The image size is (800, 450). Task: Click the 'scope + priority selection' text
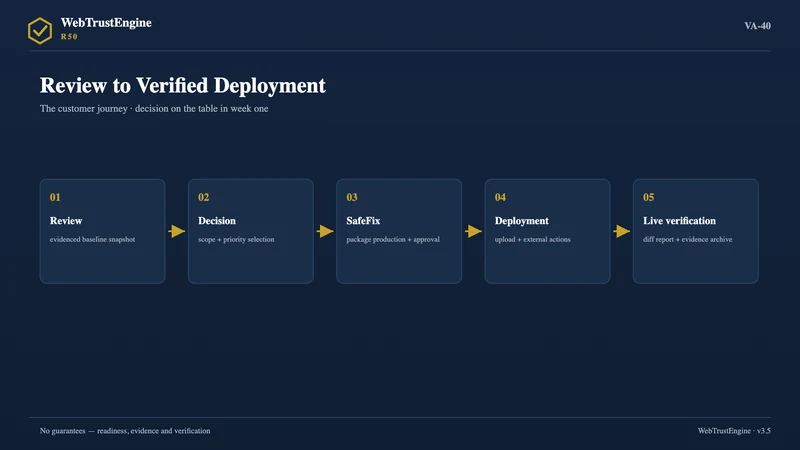(236, 239)
